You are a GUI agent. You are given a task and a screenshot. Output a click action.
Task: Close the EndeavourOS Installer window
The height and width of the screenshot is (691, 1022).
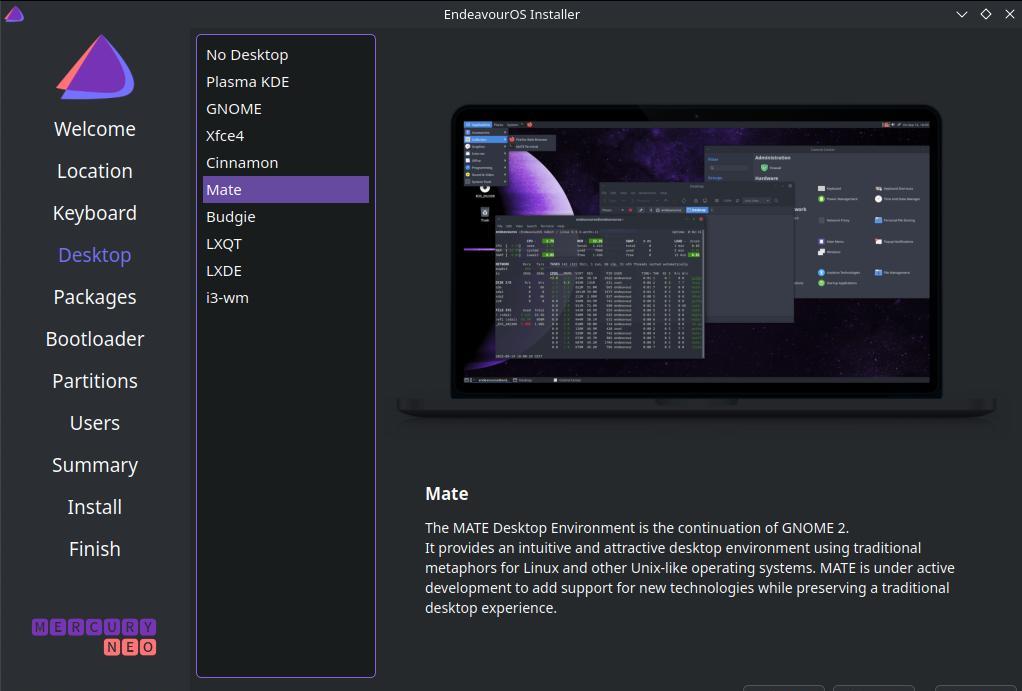1010,14
